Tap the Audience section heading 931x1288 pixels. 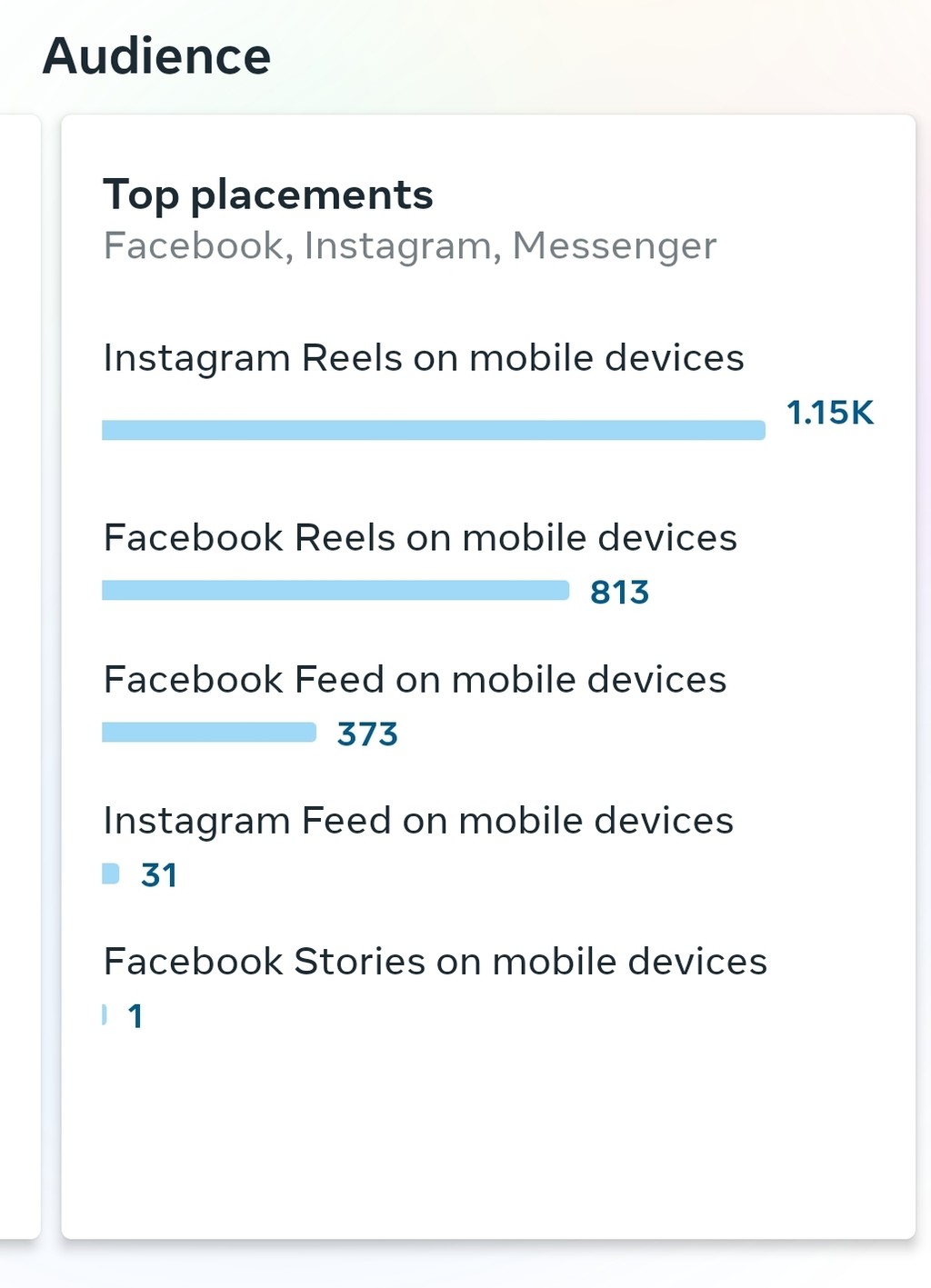pos(156,56)
